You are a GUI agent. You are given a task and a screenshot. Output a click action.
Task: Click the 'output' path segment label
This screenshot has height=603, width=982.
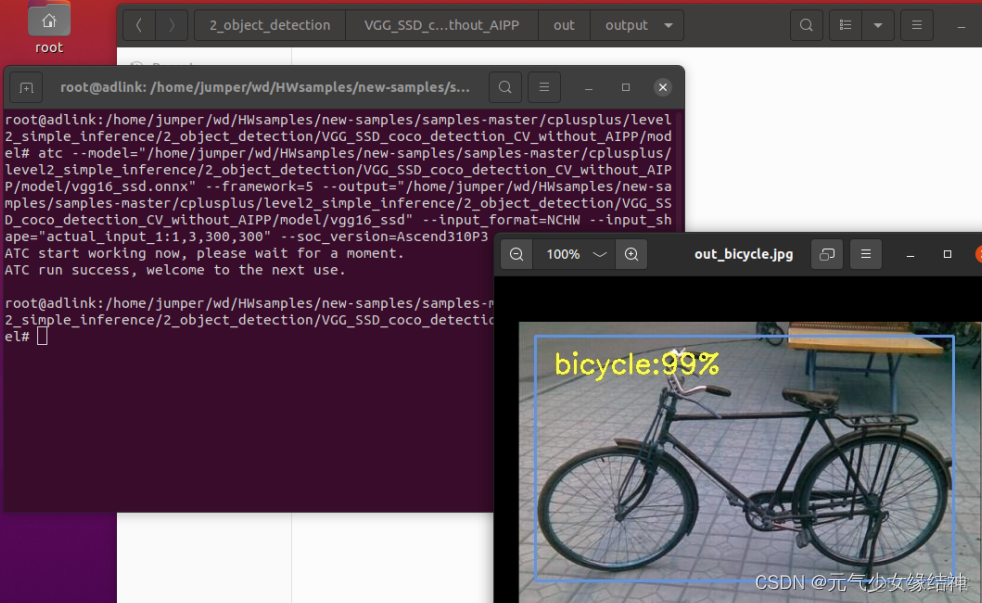coord(626,25)
